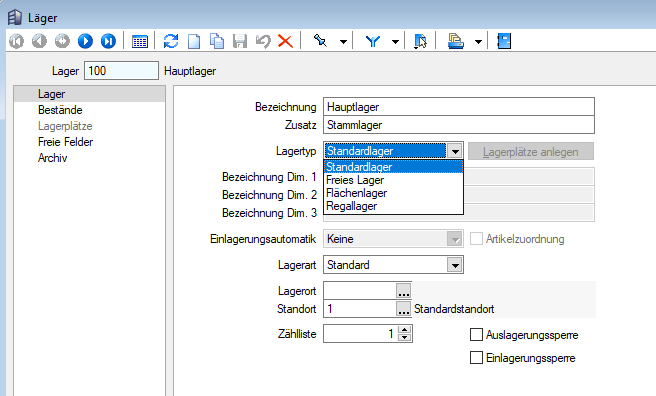Open dropdown arrow beside filter icon

pos(395,42)
